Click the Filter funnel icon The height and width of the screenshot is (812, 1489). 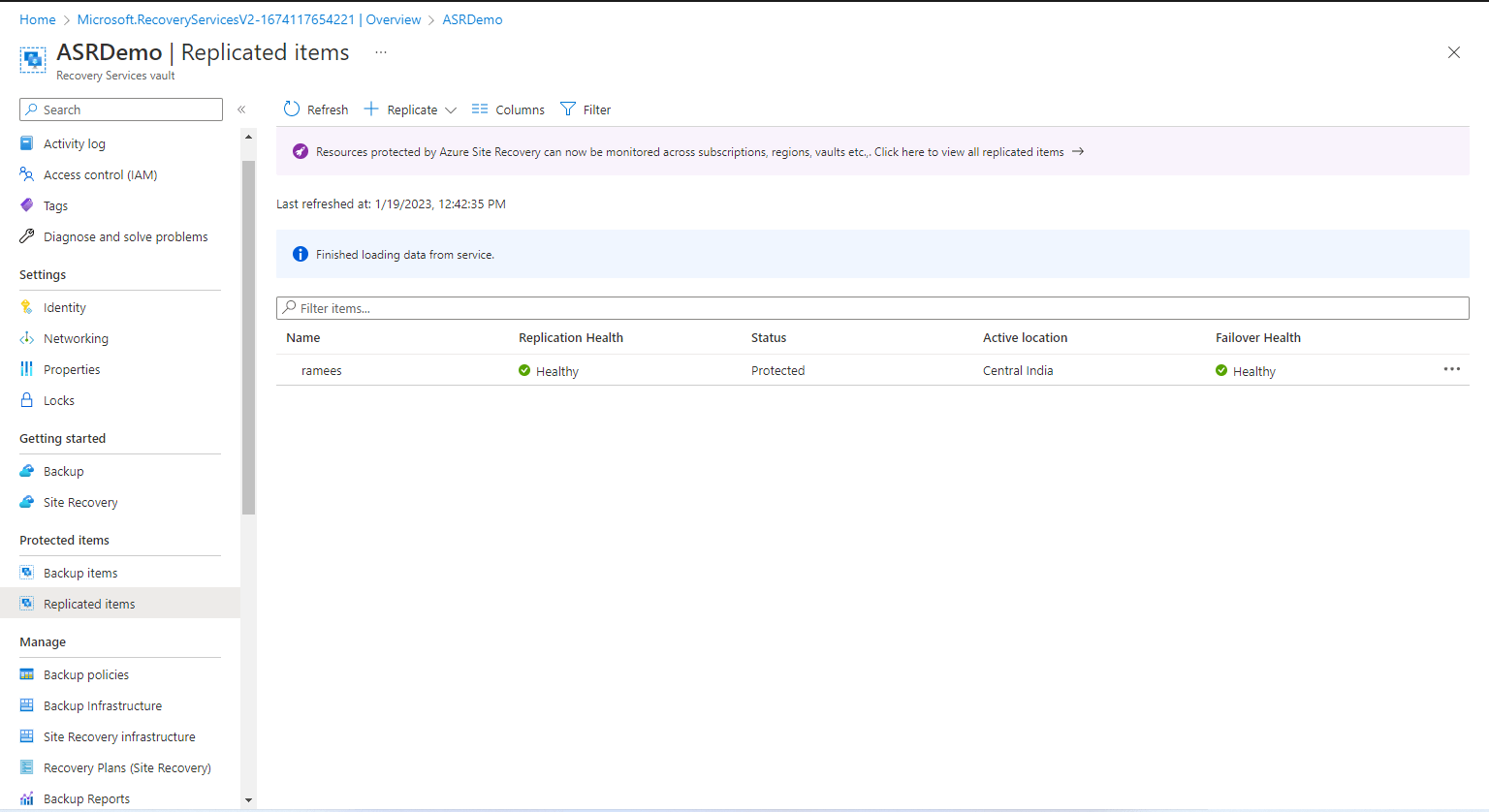click(x=568, y=109)
